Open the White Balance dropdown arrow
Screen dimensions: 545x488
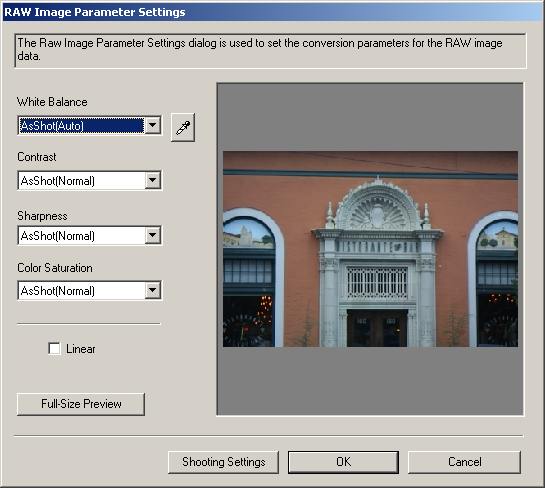153,125
